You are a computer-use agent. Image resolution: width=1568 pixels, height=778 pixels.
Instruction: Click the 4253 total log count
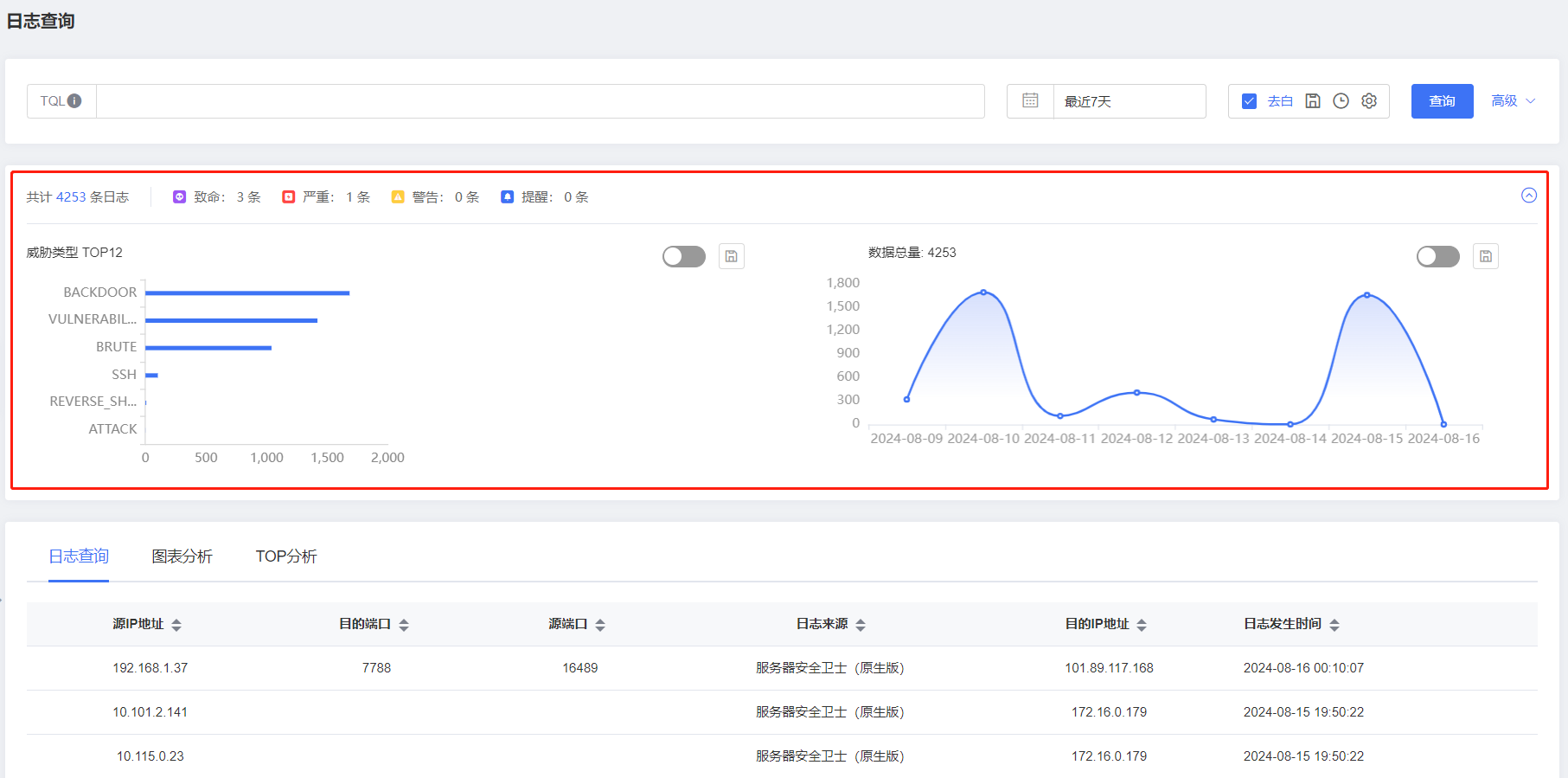pos(71,197)
